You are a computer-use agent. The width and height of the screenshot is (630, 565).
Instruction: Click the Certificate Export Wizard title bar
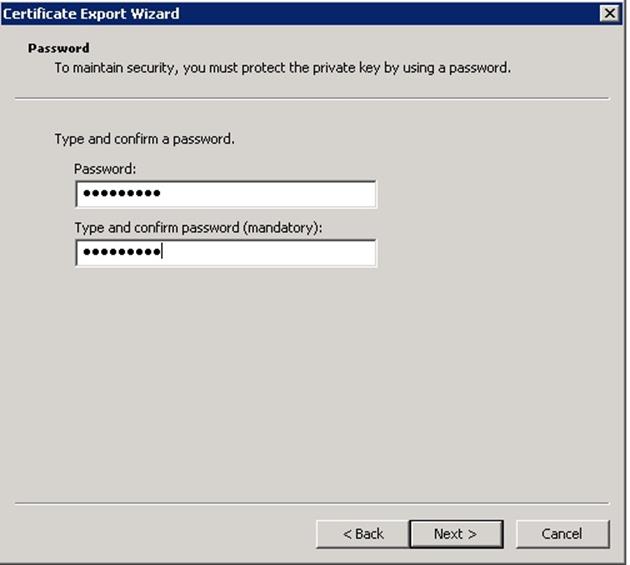click(300, 13)
